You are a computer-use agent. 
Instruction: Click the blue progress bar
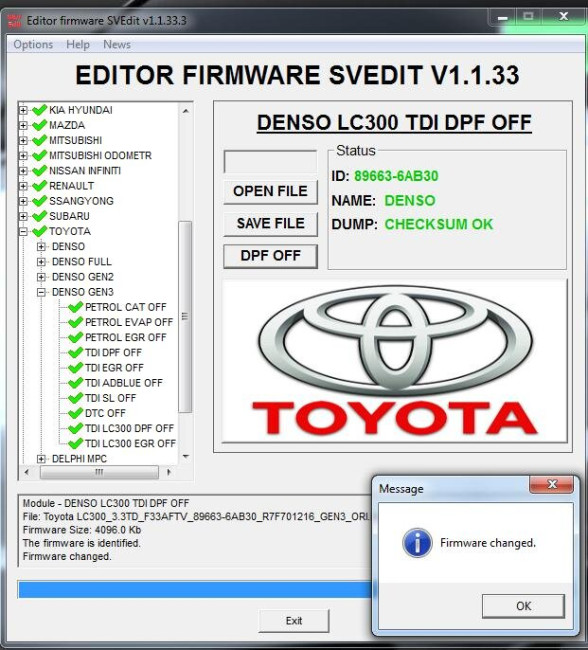click(194, 589)
